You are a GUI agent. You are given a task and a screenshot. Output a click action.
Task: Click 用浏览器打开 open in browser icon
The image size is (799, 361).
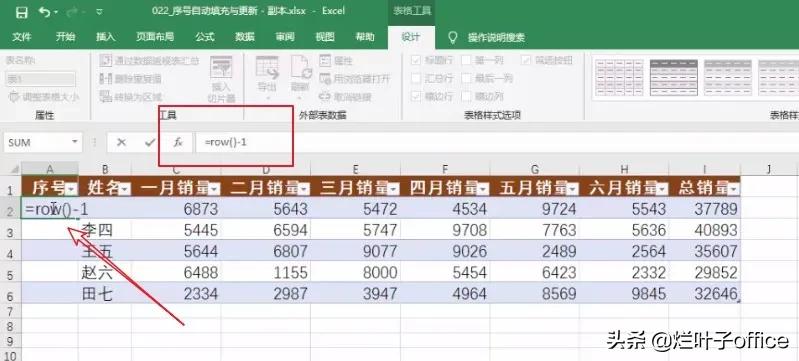[x=325, y=79]
